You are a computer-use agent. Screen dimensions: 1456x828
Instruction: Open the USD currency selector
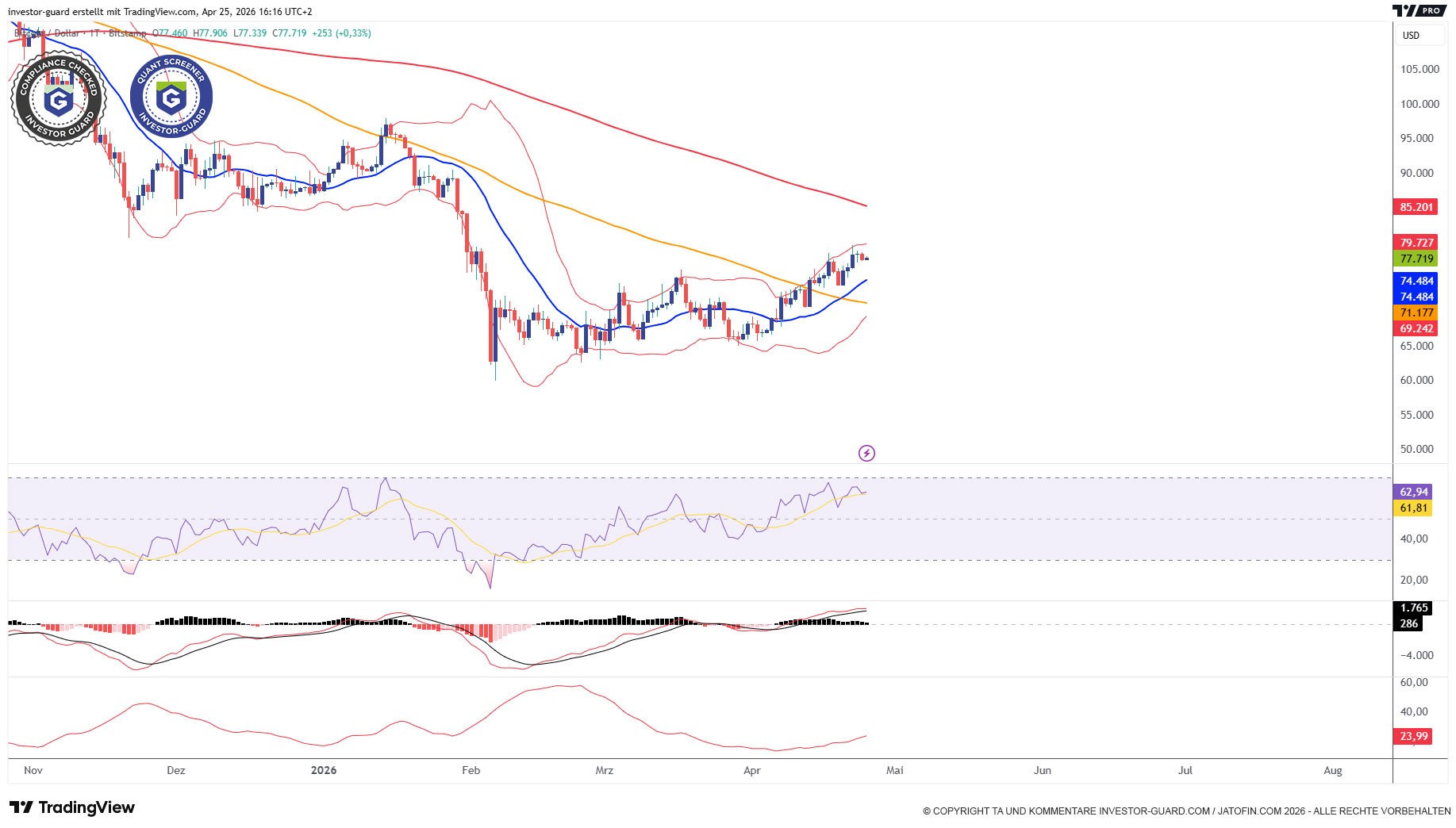coord(1411,36)
